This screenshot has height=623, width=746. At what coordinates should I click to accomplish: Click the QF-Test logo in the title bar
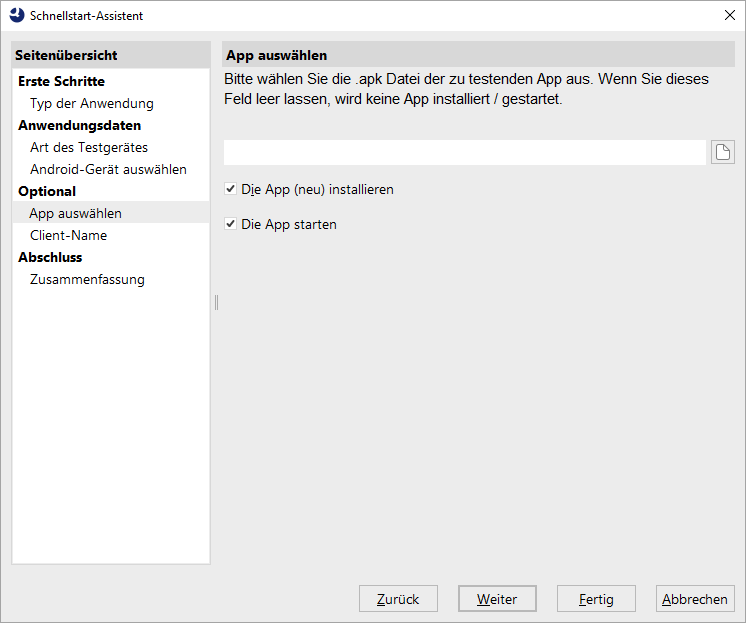pyautogui.click(x=16, y=15)
